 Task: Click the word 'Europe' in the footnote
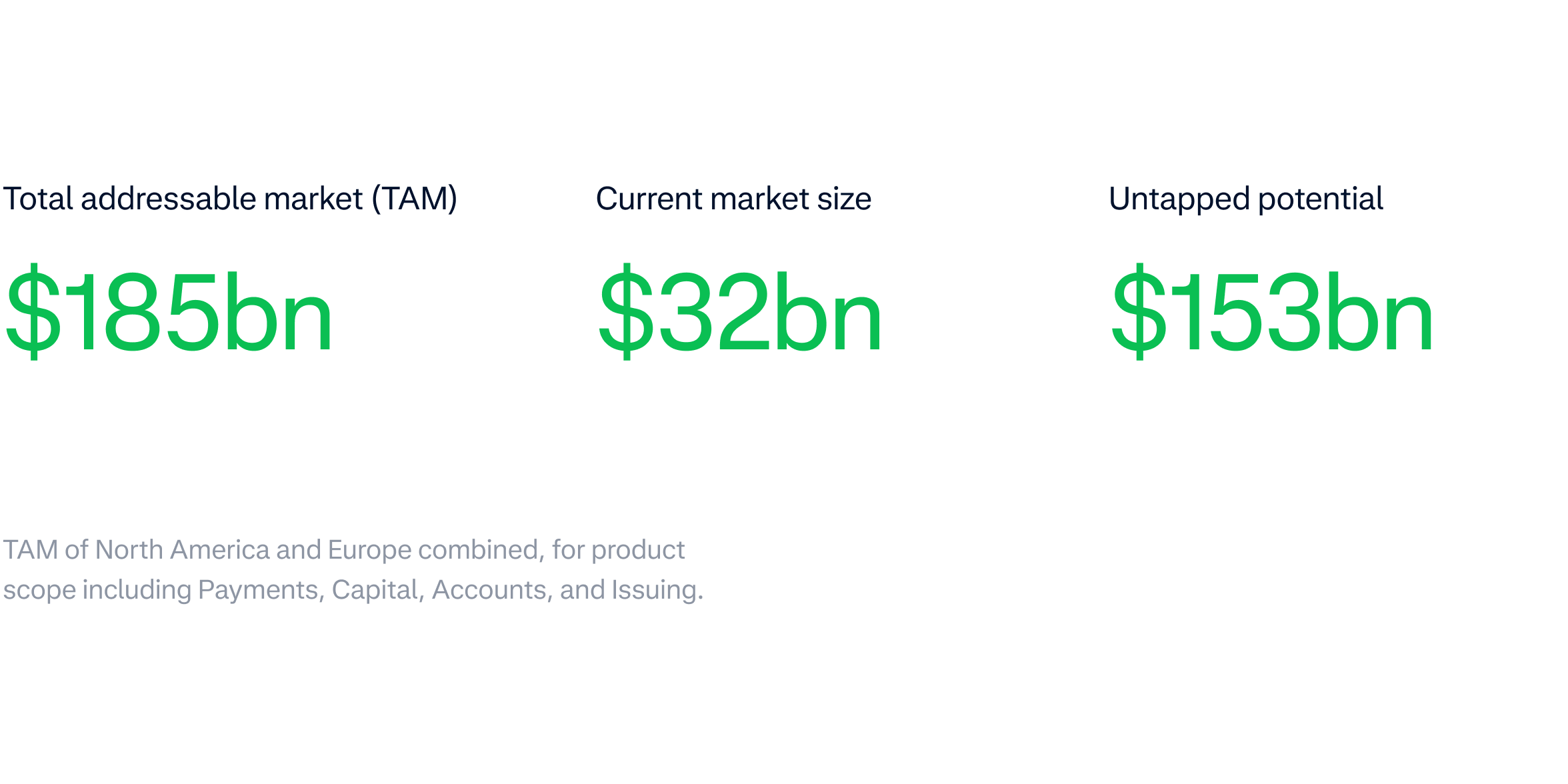pyautogui.click(x=369, y=550)
